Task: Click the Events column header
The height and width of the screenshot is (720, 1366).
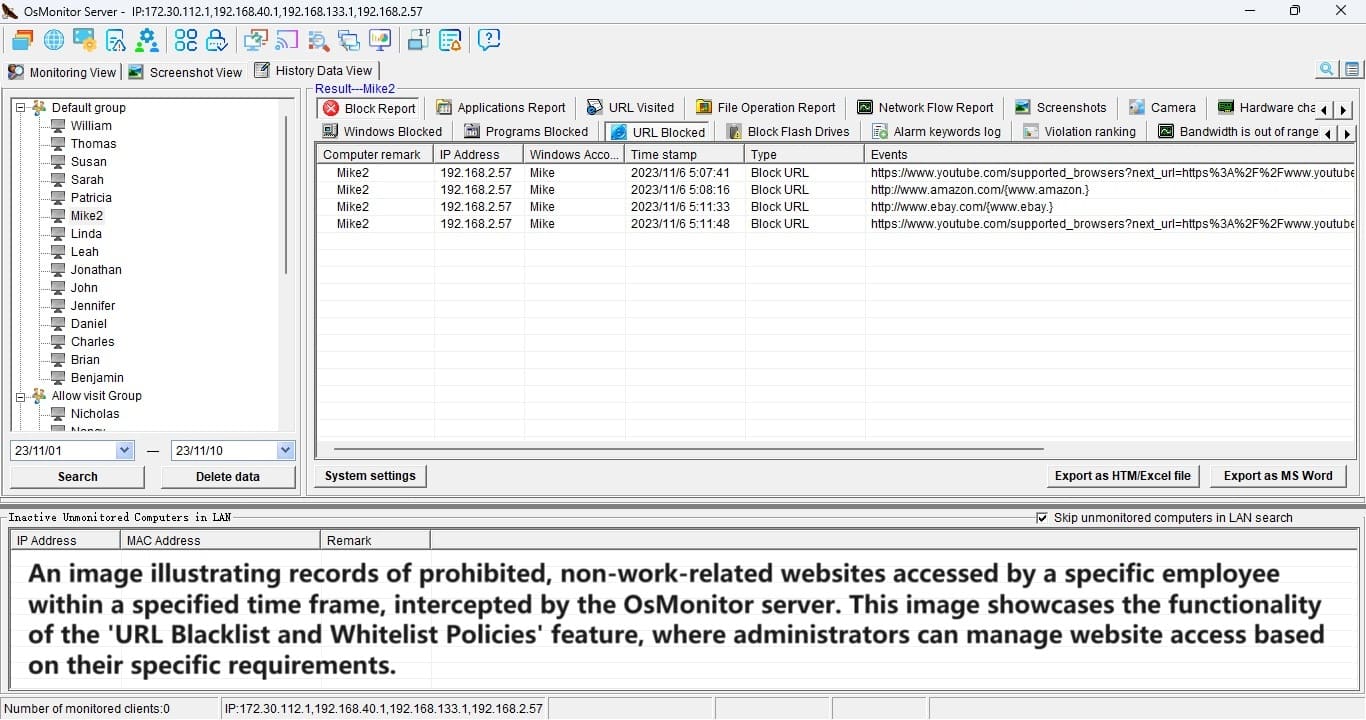Action: point(1111,154)
